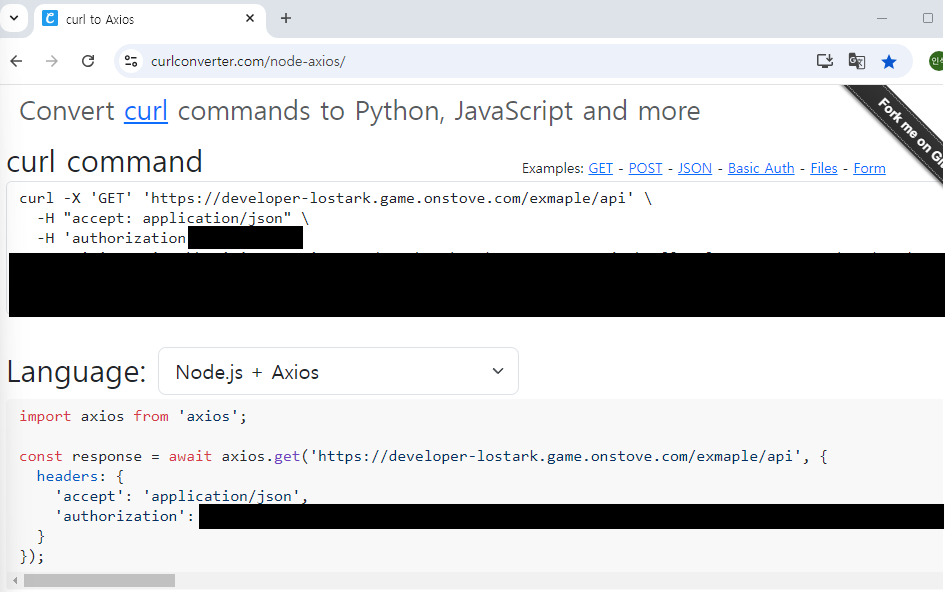Load the Files example
945x592 pixels.
[824, 168]
